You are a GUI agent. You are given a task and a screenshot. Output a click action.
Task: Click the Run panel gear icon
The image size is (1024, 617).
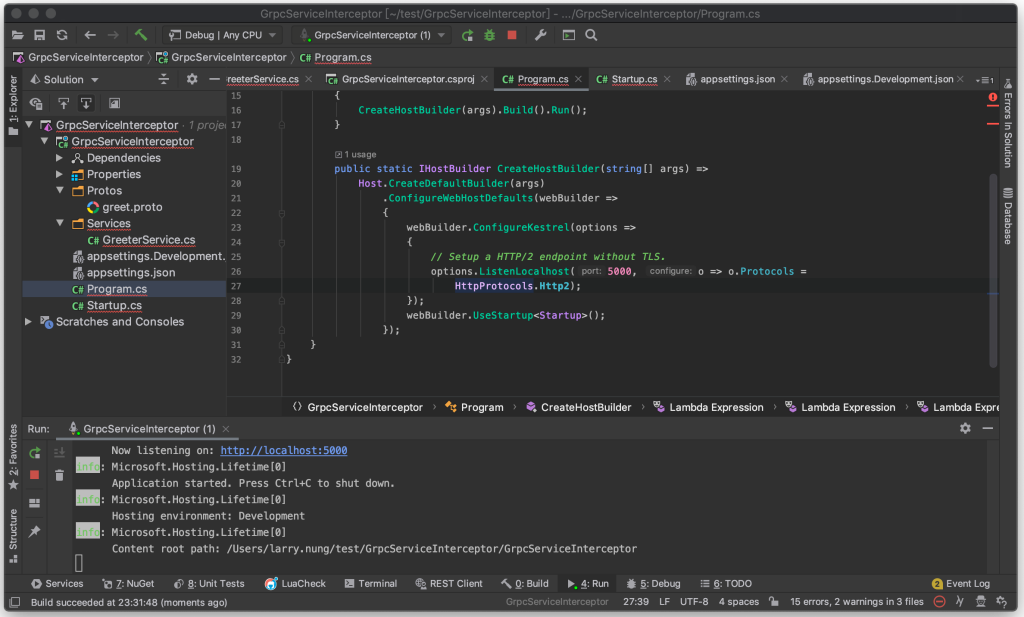[x=965, y=428]
